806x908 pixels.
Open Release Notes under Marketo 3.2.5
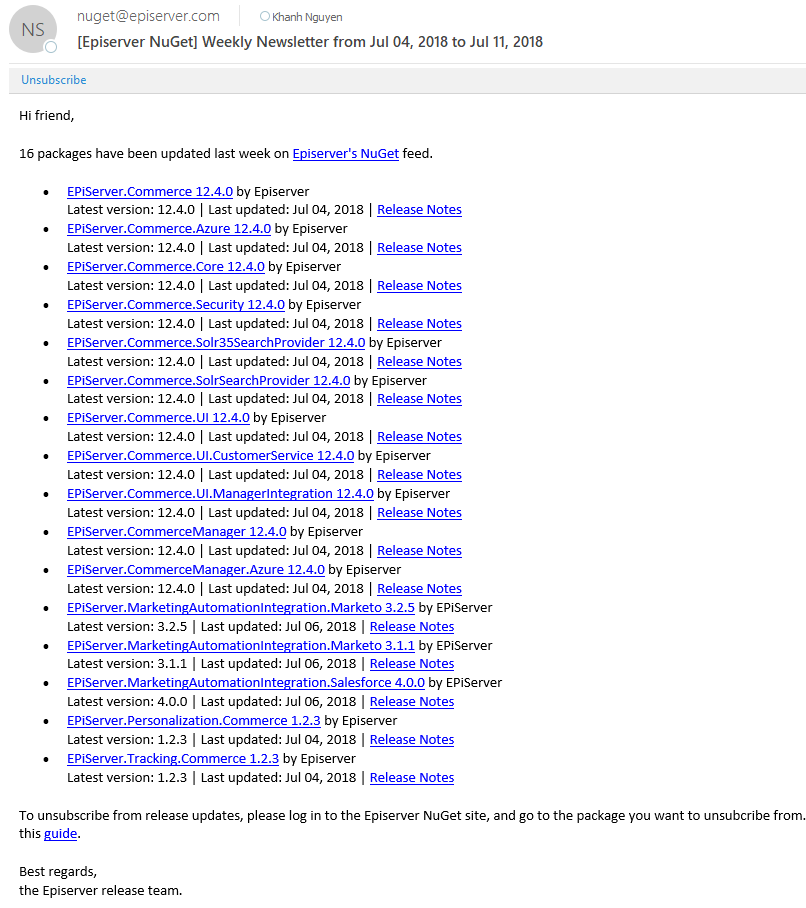coord(412,627)
